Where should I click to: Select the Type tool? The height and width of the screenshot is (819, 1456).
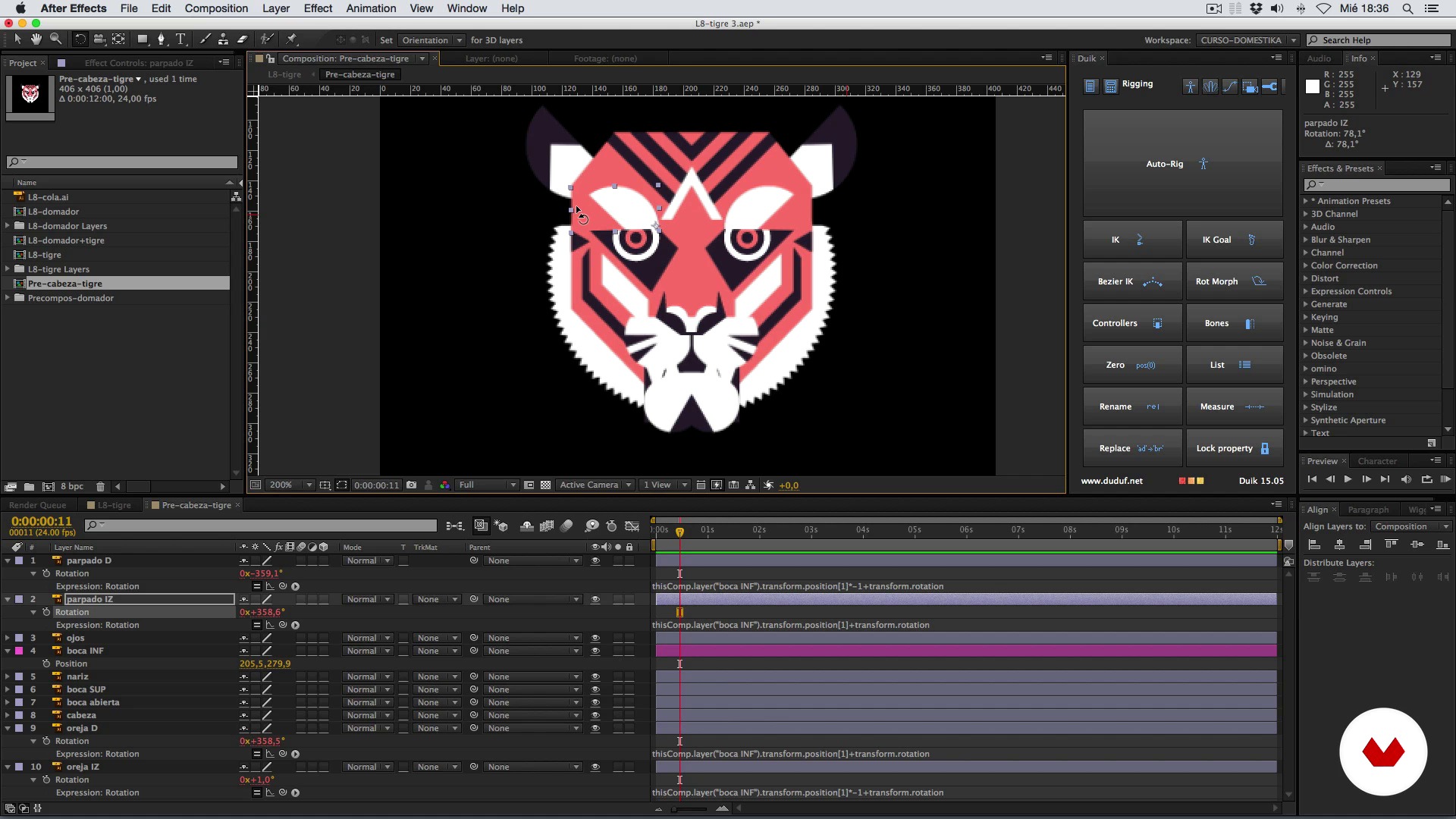[180, 39]
